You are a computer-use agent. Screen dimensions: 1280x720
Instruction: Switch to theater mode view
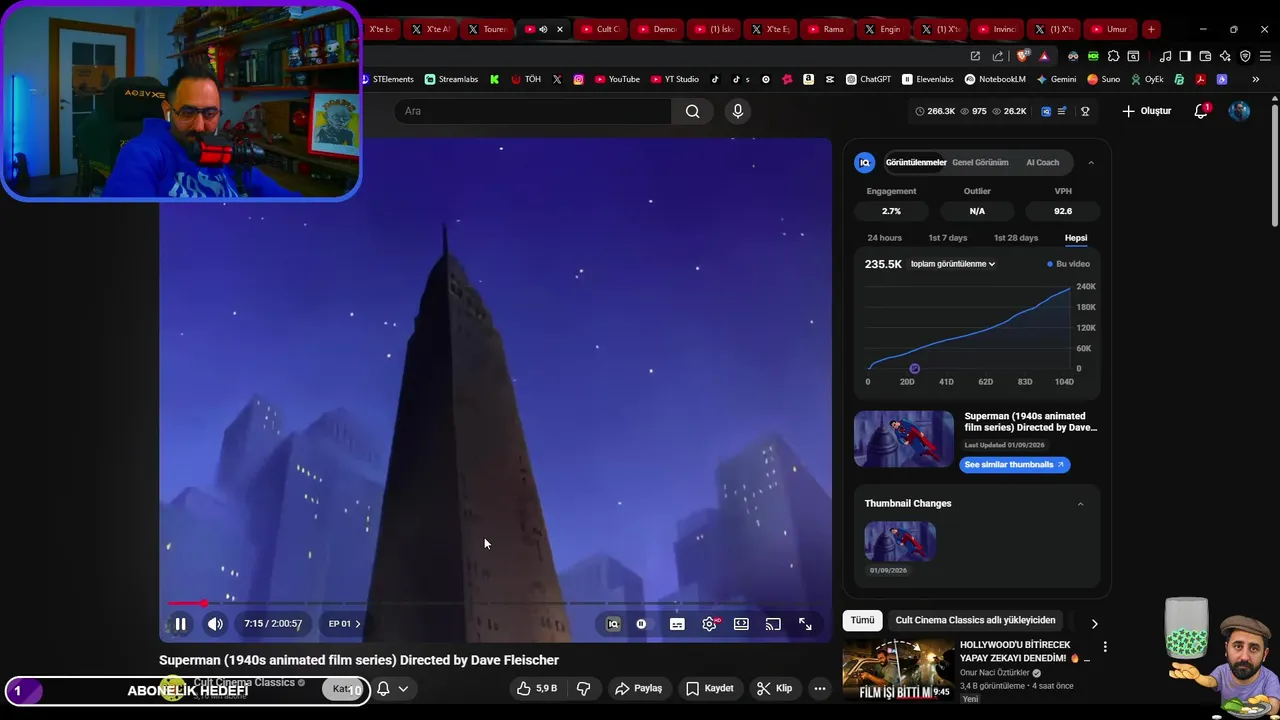[x=741, y=624]
